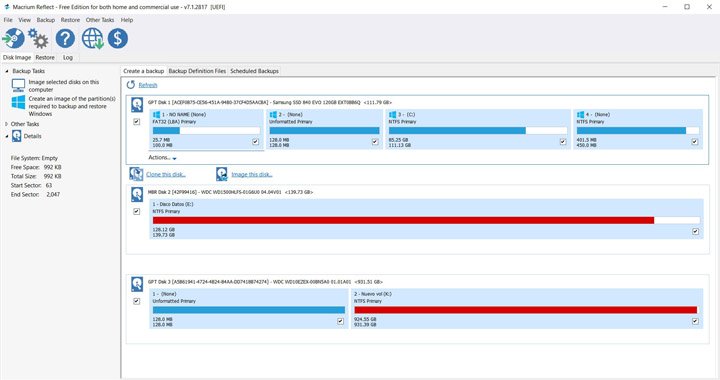Open the File menu
720x380 pixels.
[8, 20]
